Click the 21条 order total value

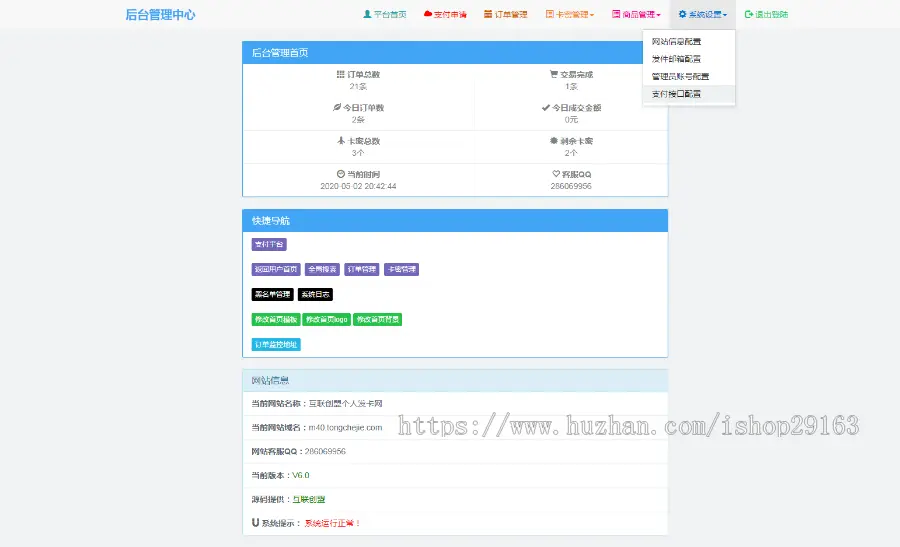tap(358, 86)
